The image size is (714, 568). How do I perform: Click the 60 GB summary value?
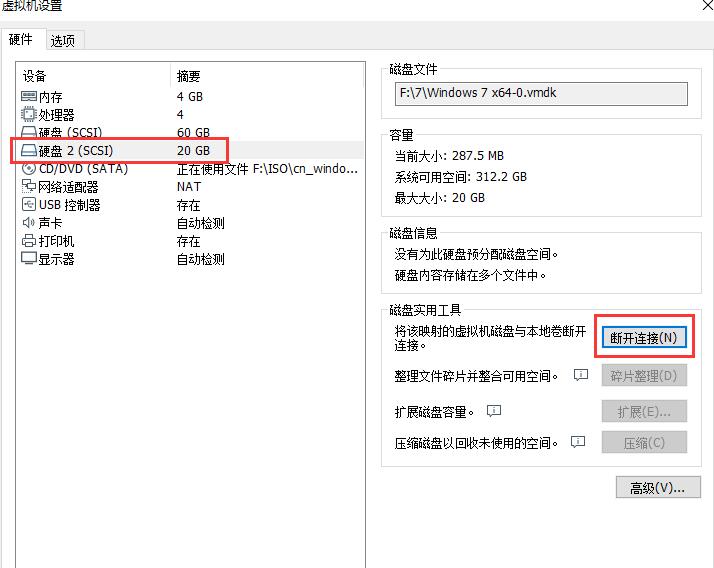coord(194,133)
